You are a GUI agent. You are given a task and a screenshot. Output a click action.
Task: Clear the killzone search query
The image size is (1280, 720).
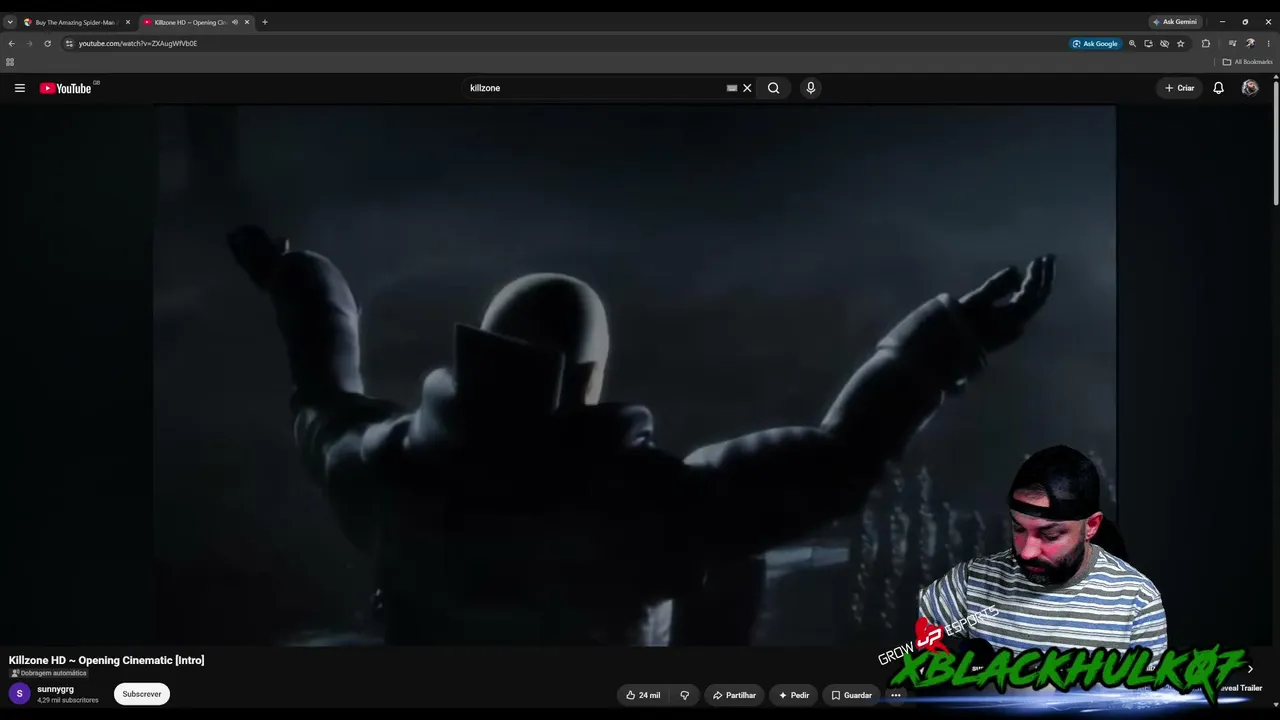point(747,88)
